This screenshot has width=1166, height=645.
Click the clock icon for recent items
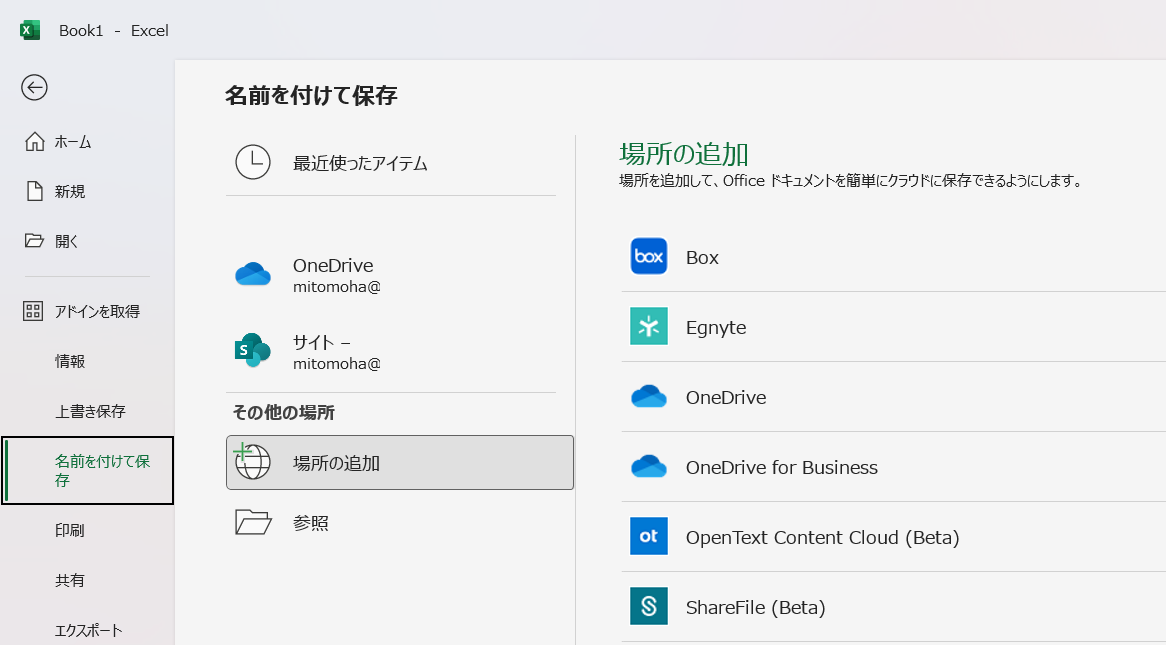click(x=253, y=162)
